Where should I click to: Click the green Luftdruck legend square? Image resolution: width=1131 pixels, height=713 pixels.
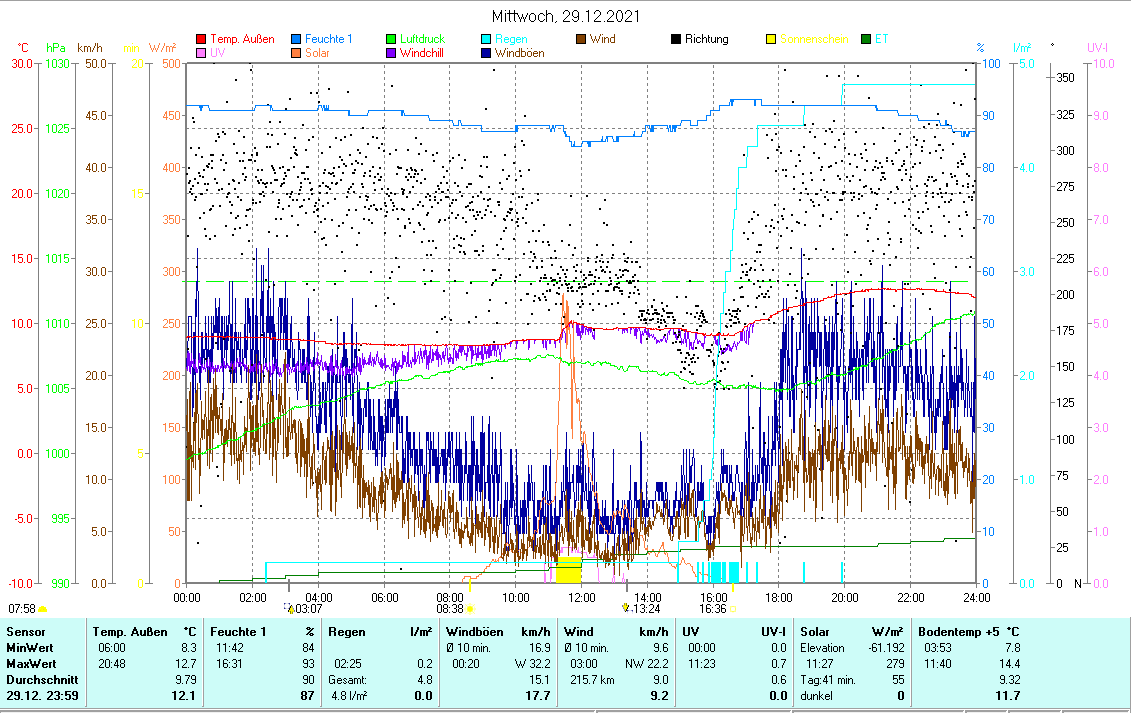(x=391, y=40)
